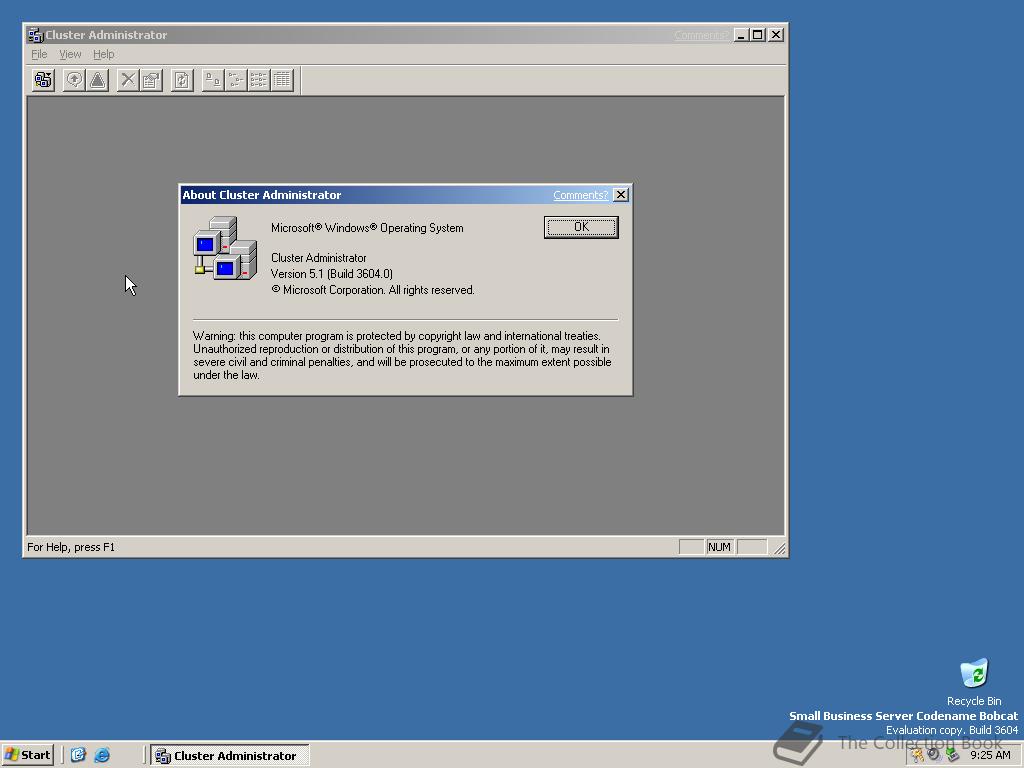Minimize the Cluster Administrator window

pos(741,35)
